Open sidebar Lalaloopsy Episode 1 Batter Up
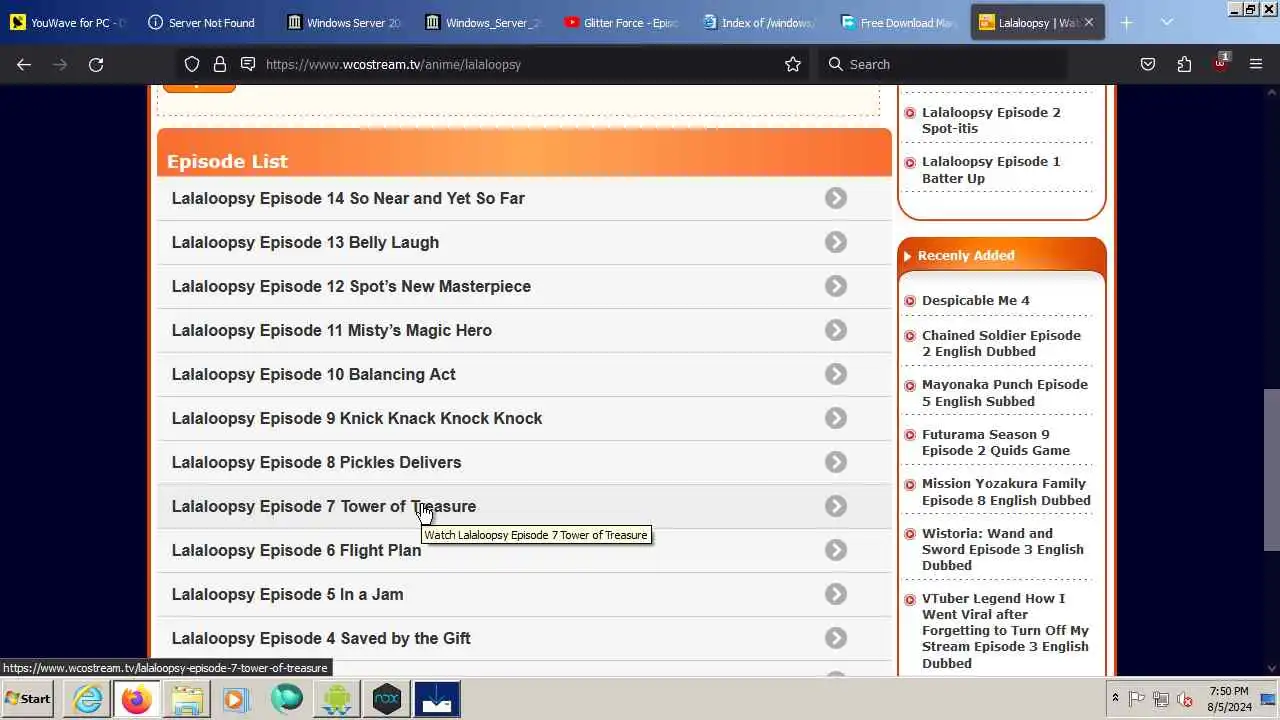The image size is (1280, 720). coord(991,170)
